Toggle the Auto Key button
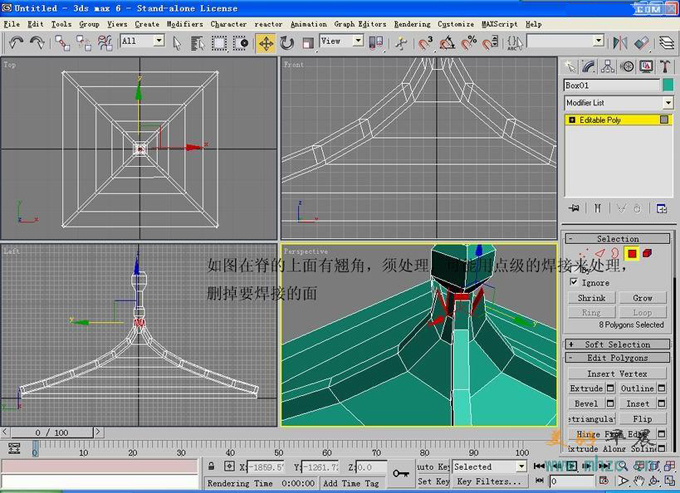The height and width of the screenshot is (493, 680). [432, 467]
